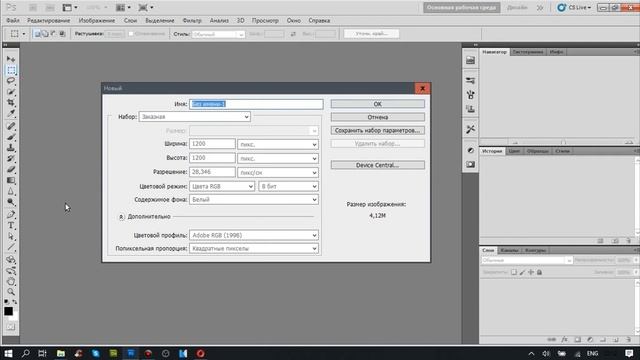This screenshot has height=360, width=640.
Task: Open the Редактирование menu
Action: click(x=49, y=20)
